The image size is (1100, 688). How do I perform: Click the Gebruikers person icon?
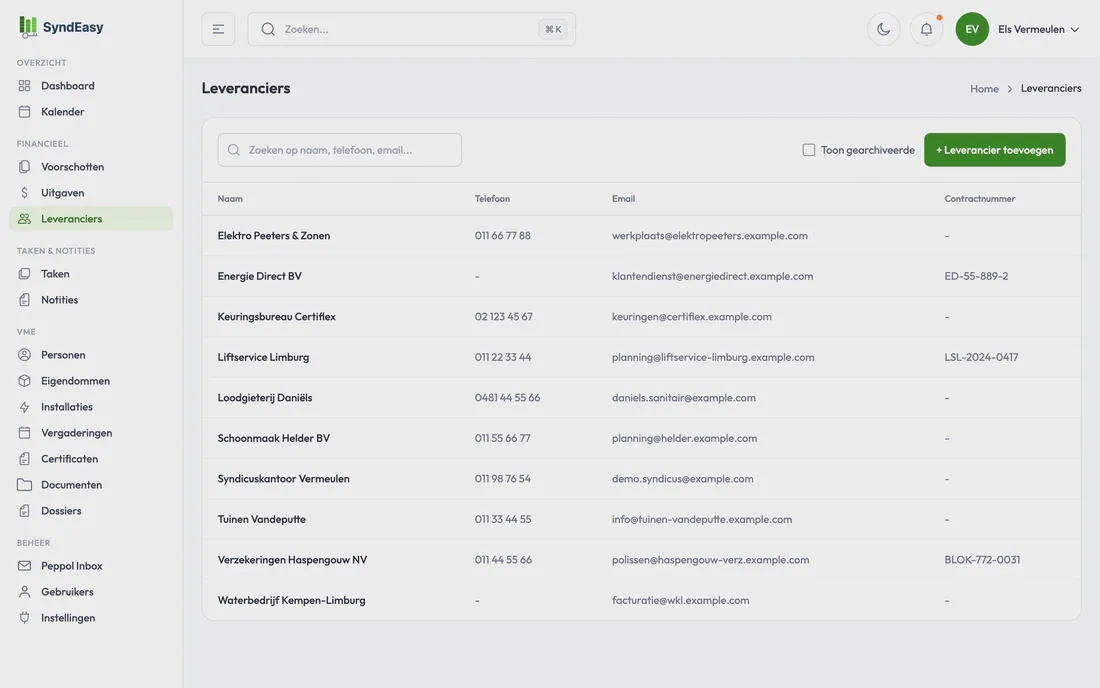(x=25, y=592)
